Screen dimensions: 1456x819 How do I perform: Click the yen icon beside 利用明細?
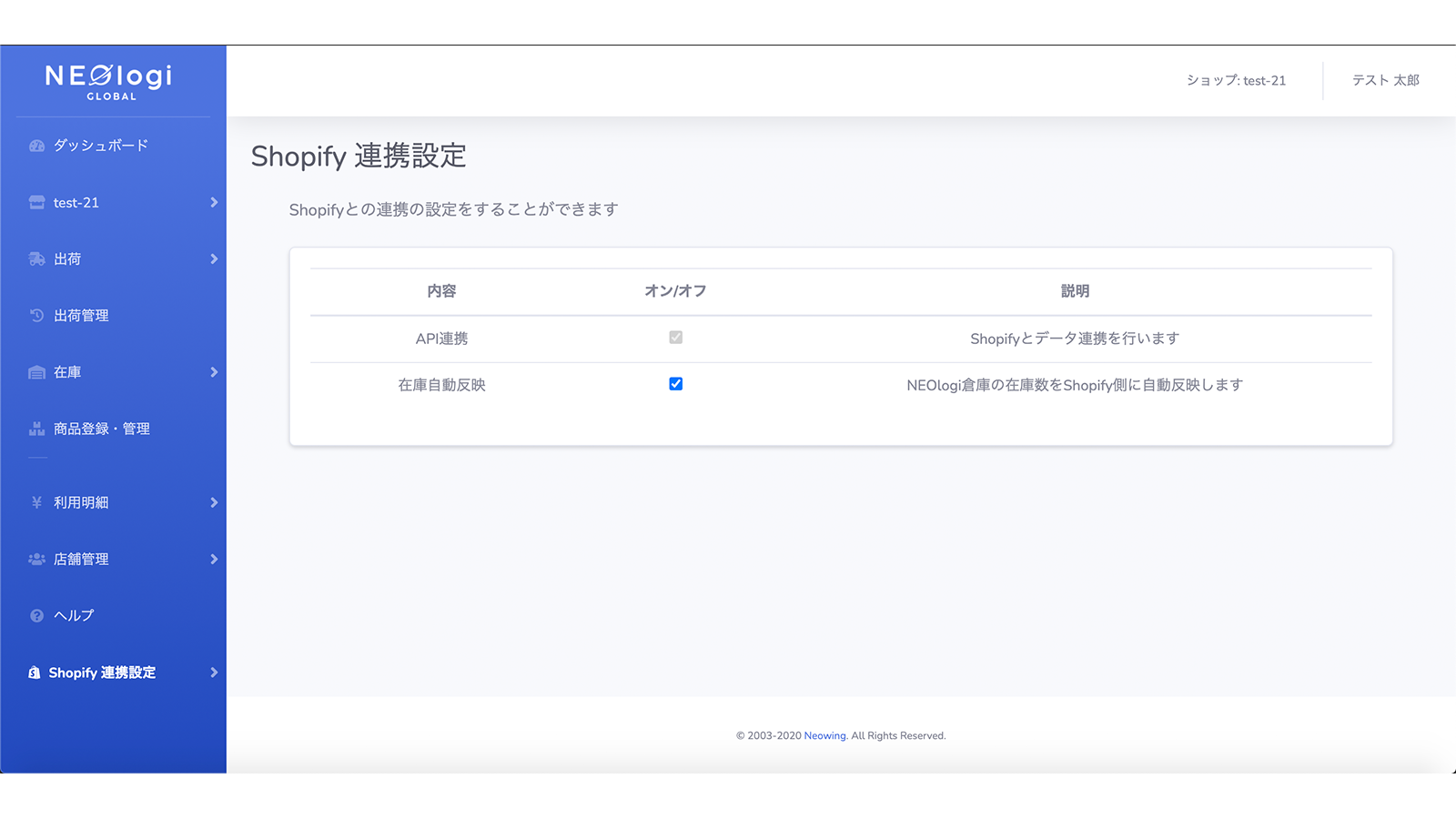tap(35, 501)
